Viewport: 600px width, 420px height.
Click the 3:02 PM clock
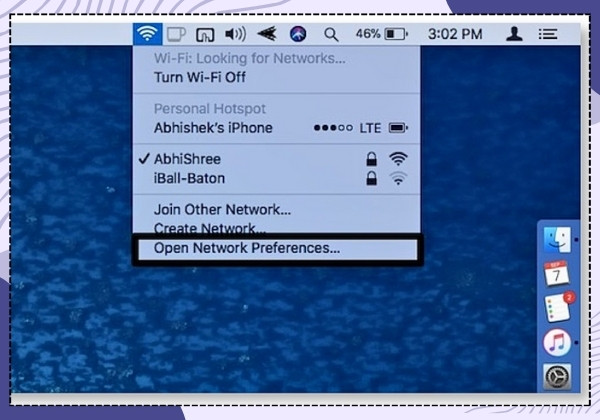click(455, 34)
